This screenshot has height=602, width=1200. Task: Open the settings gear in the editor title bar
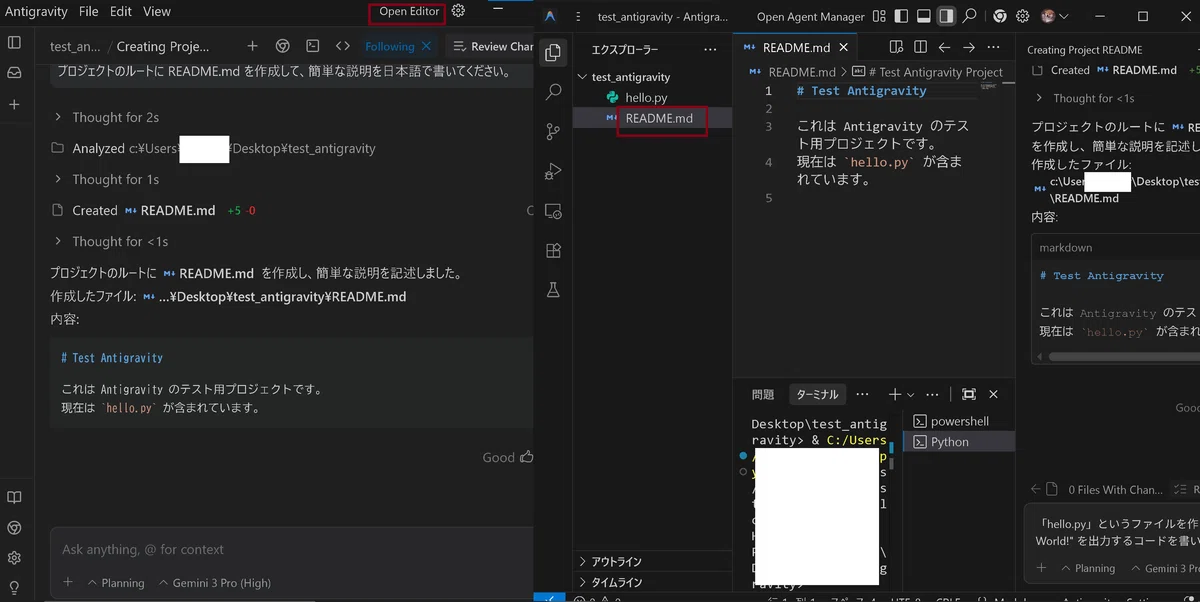(1023, 16)
